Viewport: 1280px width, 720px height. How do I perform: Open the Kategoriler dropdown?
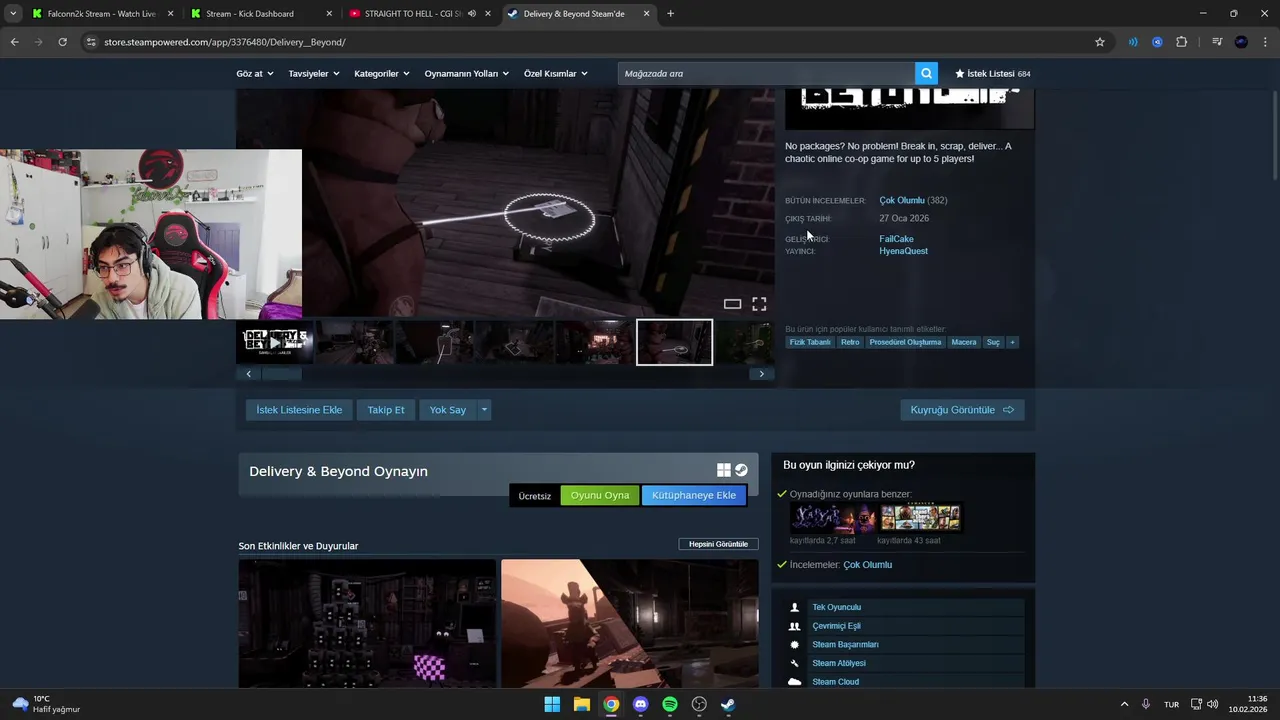[382, 74]
